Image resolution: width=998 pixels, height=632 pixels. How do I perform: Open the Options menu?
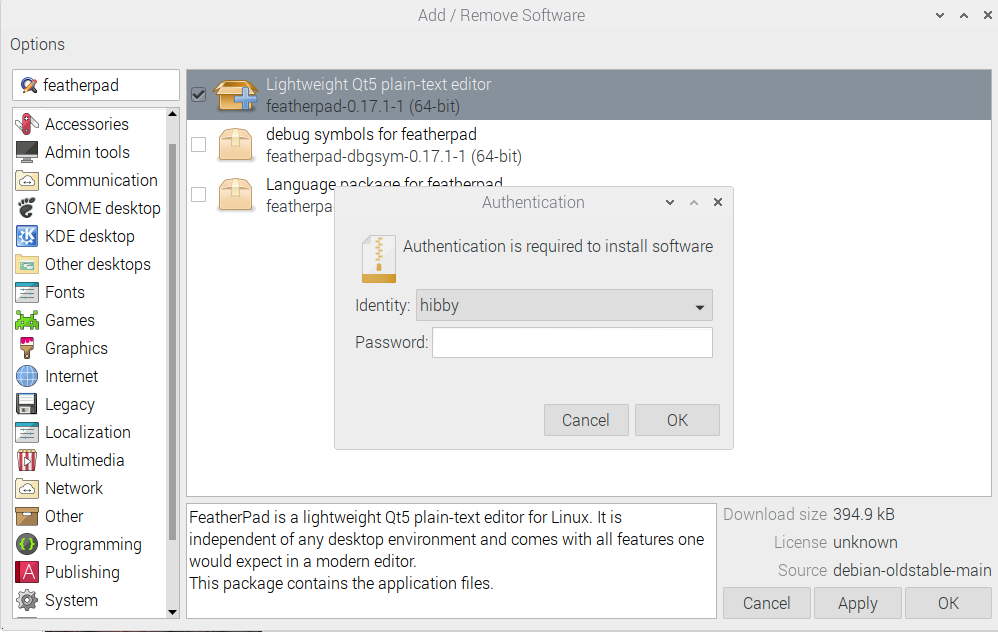tap(37, 44)
